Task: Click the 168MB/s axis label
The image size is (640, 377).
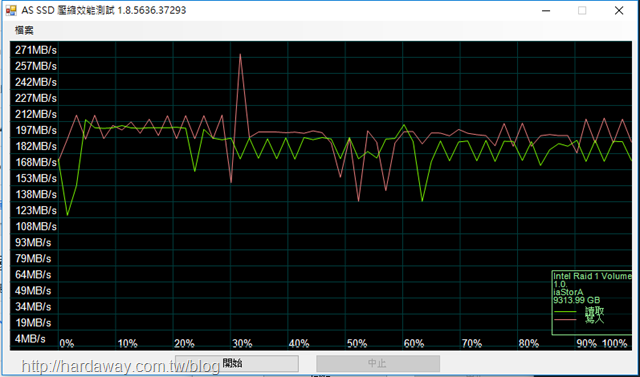Action: pos(36,162)
